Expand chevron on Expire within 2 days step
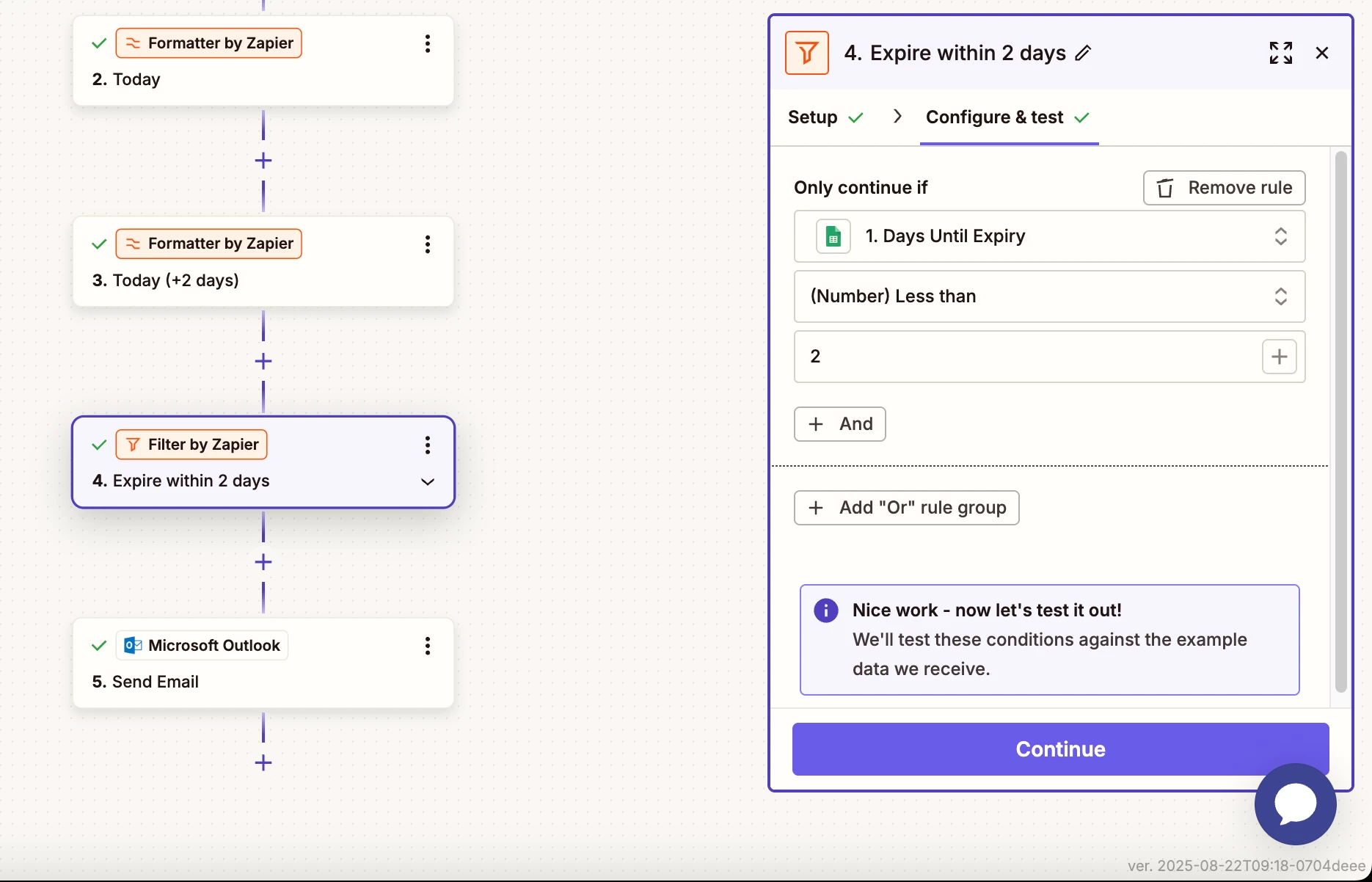The image size is (1372, 882). (428, 482)
